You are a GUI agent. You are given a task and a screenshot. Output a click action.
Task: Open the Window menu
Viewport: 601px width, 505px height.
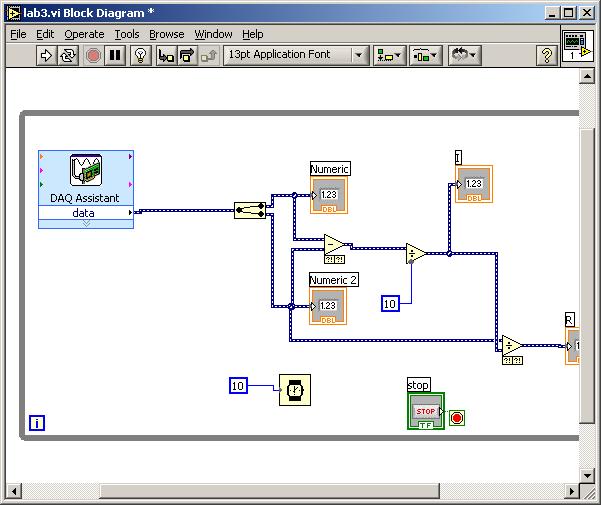click(213, 34)
